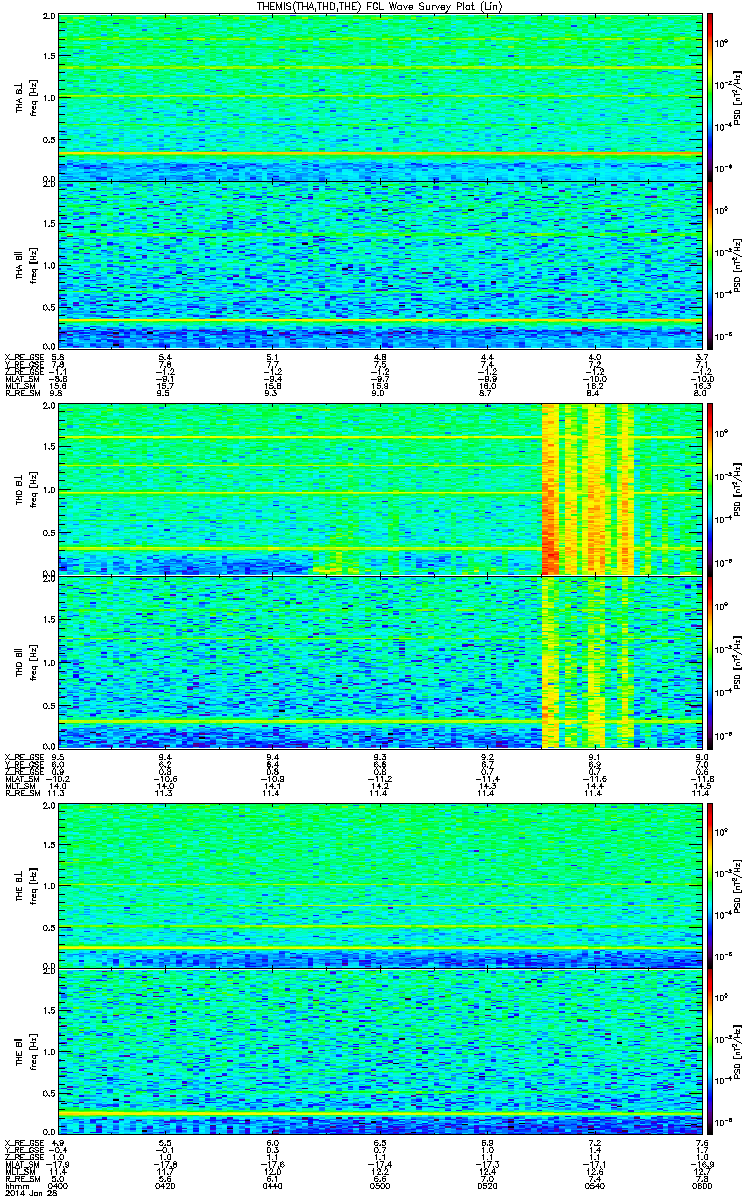Image resolution: width=750 pixels, height=1200 pixels.
Task: Click the PSD [nT²/Hz] label beside THE B∥ color bar
Action: [x=737, y=1052]
